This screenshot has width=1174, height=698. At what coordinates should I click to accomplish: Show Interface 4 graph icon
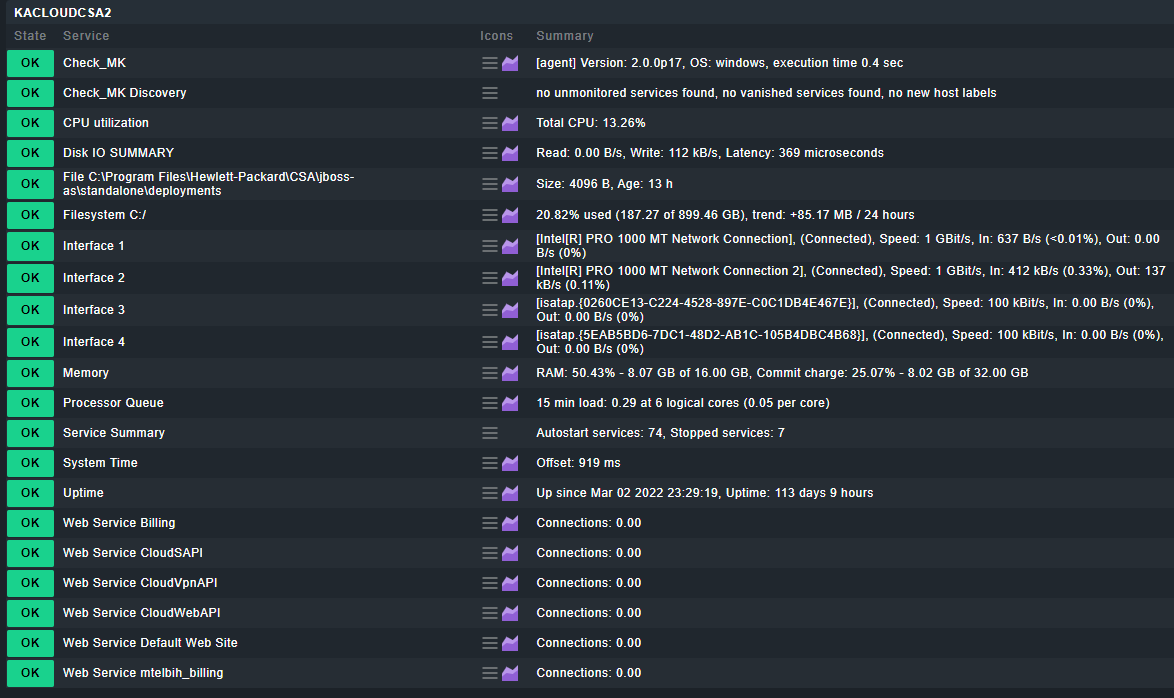(510, 342)
